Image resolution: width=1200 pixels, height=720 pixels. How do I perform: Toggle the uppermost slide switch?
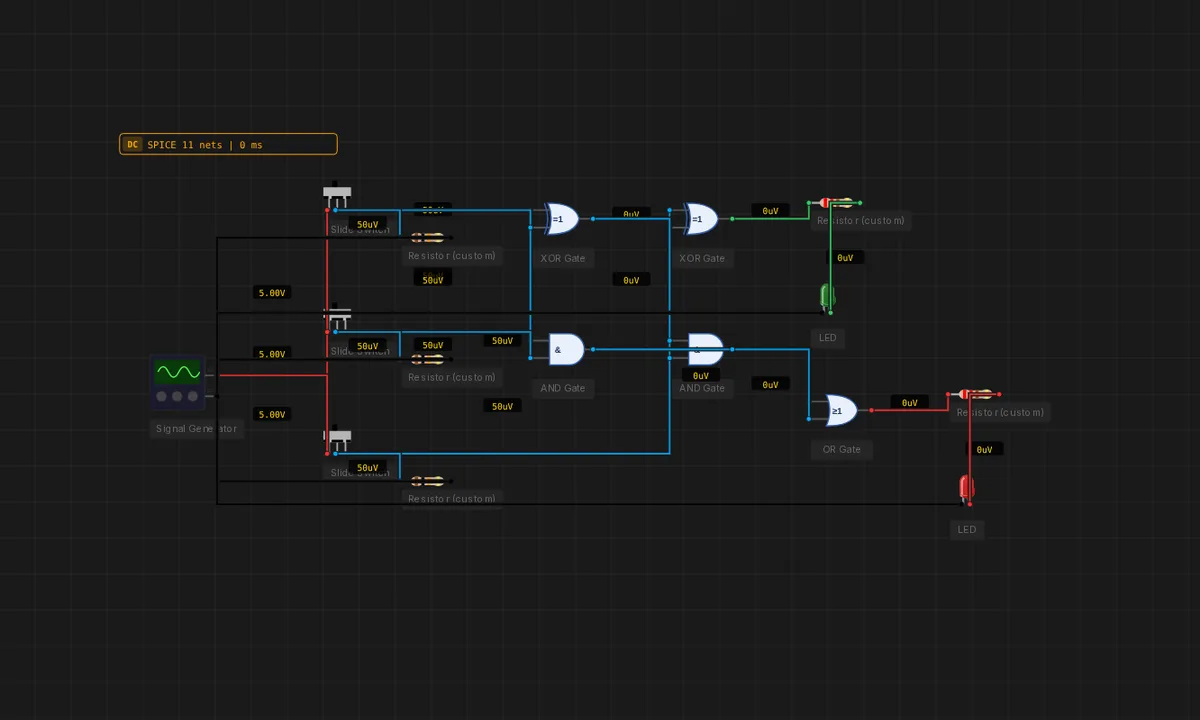click(x=337, y=197)
